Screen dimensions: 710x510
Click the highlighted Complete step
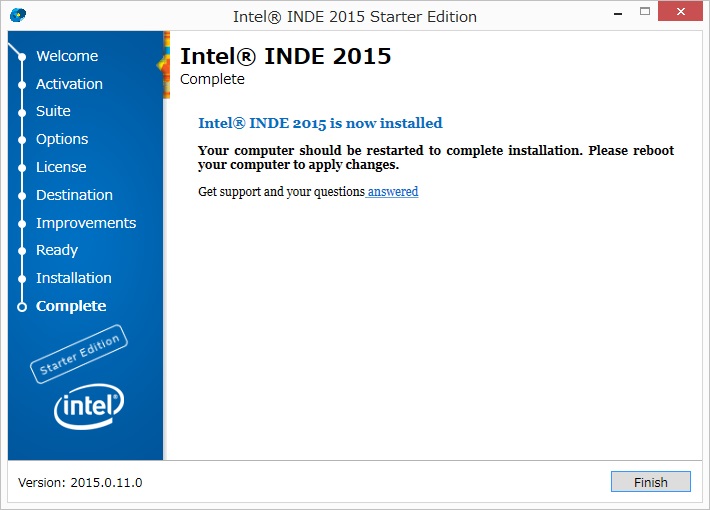click(x=71, y=306)
